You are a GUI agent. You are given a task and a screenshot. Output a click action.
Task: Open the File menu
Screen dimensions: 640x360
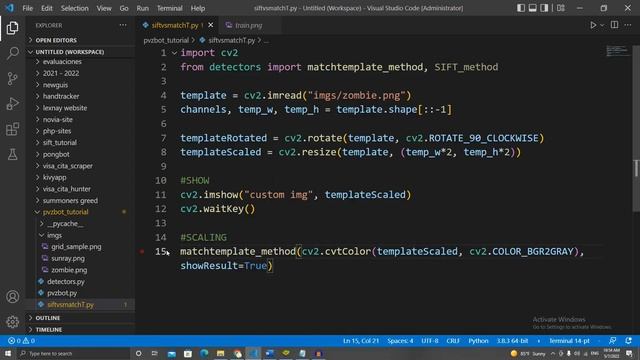pyautogui.click(x=27, y=8)
